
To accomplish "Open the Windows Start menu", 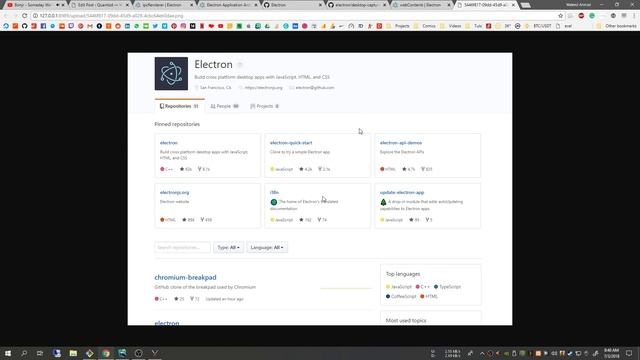I will tap(8, 353).
